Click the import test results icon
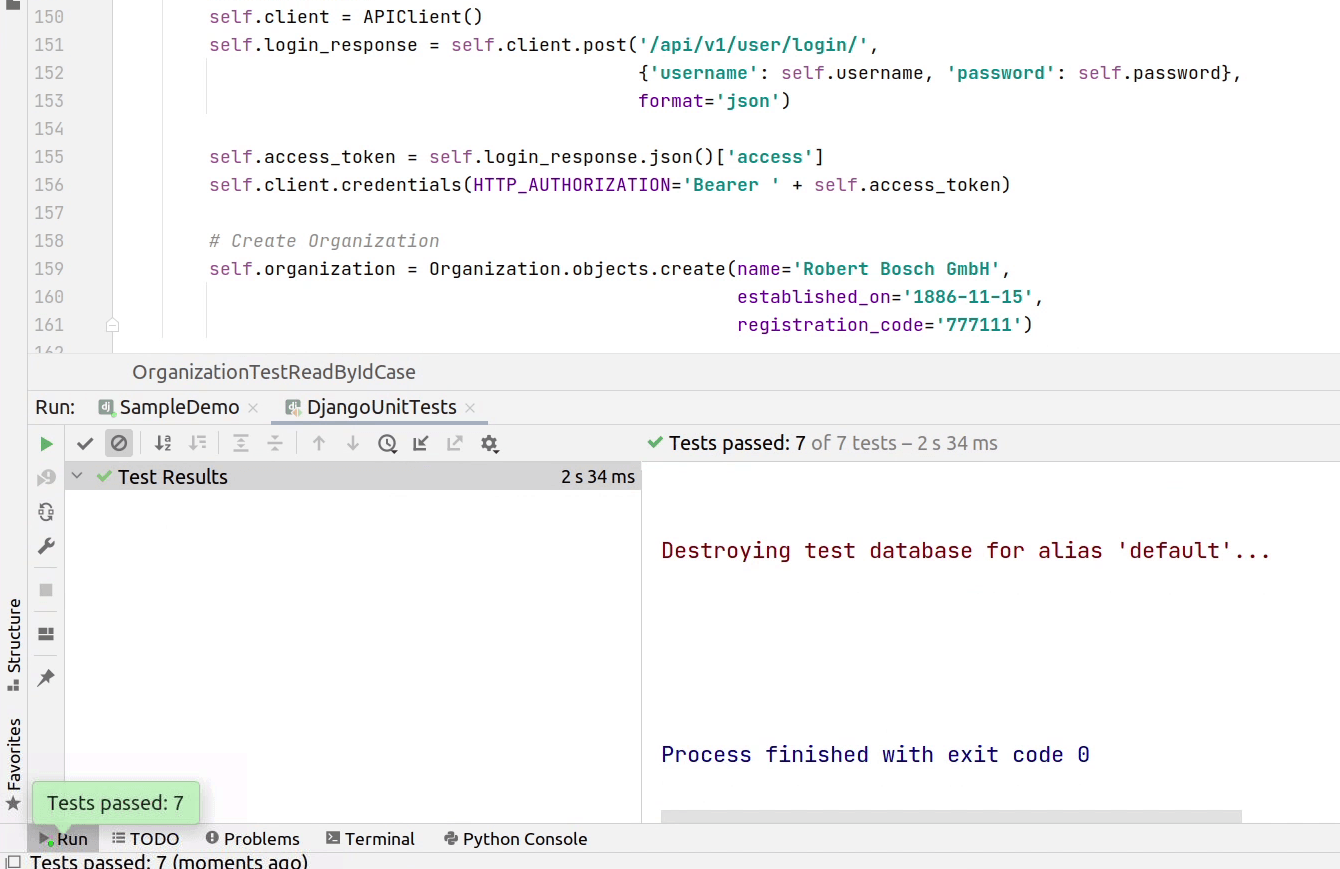 pyautogui.click(x=420, y=443)
